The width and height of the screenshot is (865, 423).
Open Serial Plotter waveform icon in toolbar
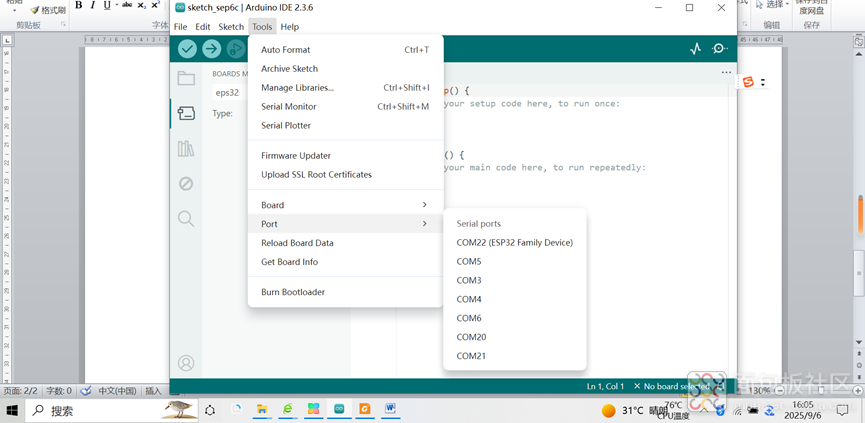click(x=695, y=49)
